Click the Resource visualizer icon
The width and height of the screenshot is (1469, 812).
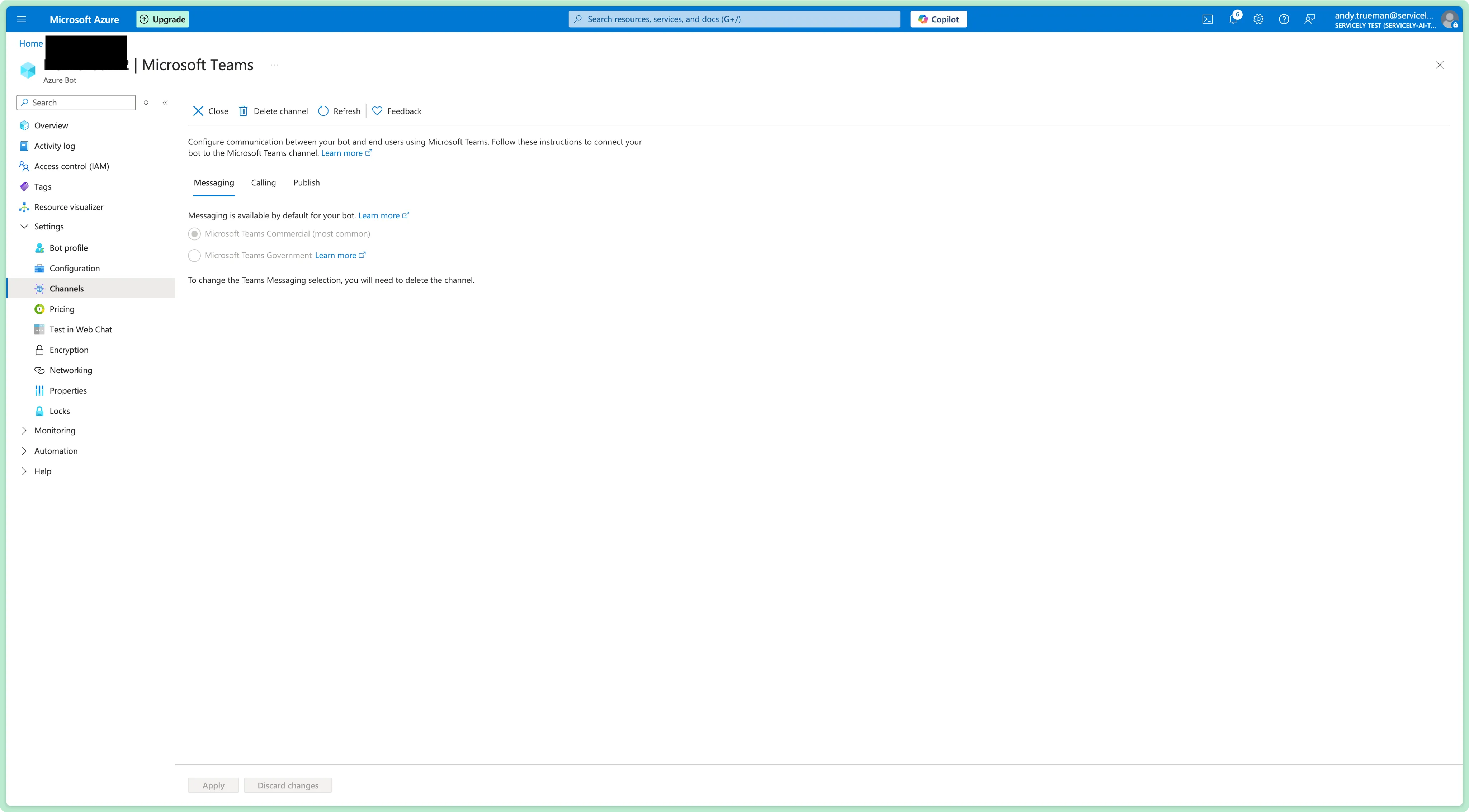tap(24, 207)
